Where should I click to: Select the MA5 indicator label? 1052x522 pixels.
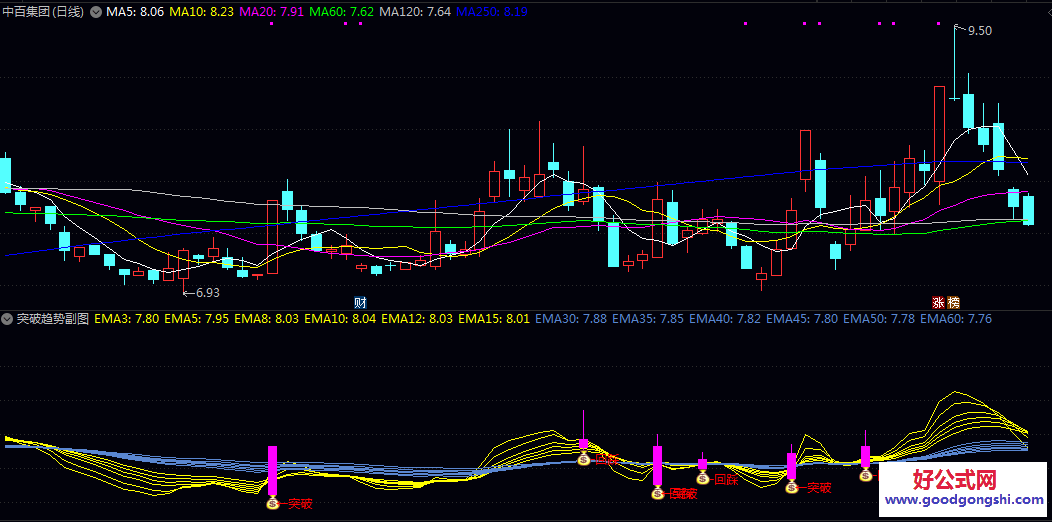pyautogui.click(x=135, y=12)
